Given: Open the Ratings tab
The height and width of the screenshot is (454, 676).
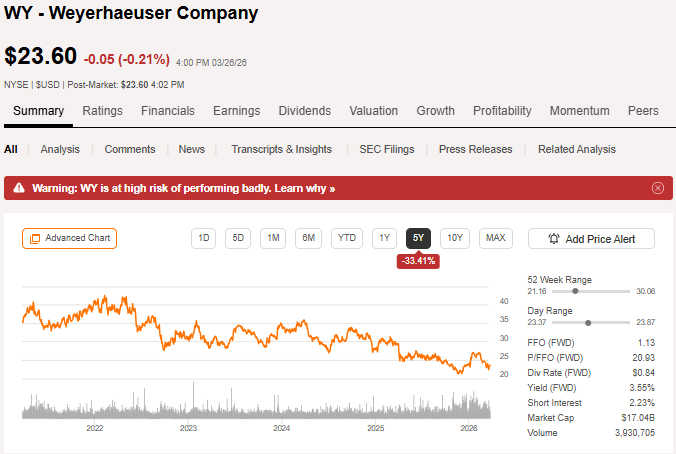Looking at the screenshot, I should (x=102, y=111).
